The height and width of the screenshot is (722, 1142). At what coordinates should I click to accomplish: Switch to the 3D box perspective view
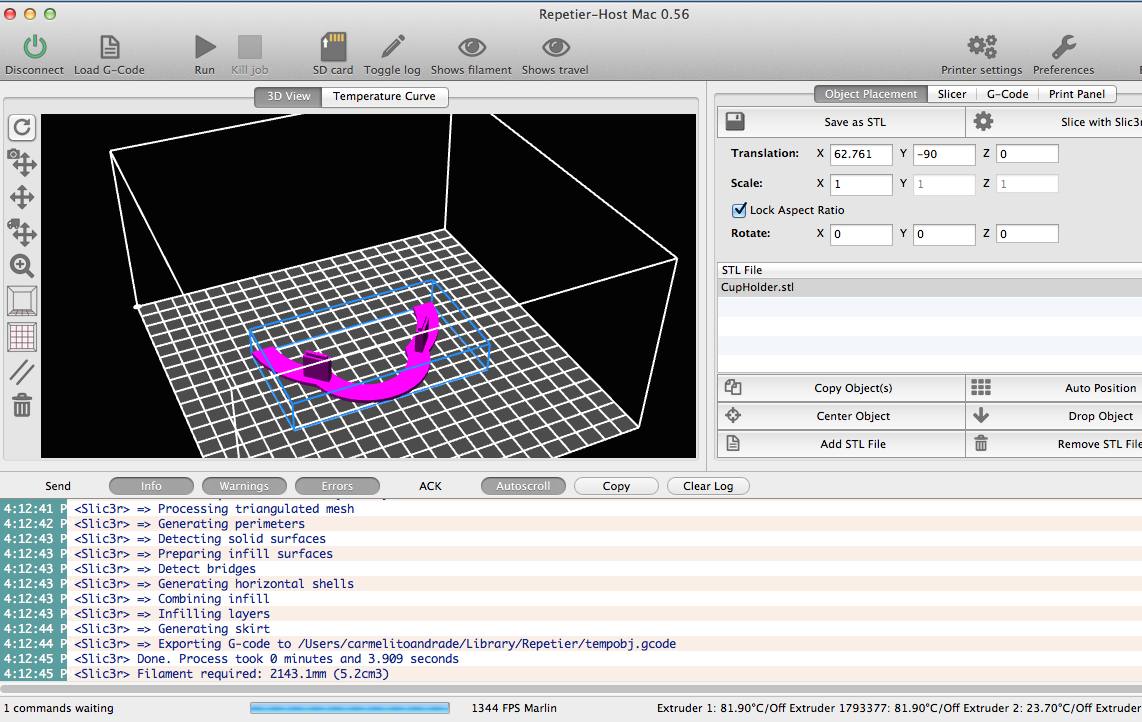[x=22, y=301]
